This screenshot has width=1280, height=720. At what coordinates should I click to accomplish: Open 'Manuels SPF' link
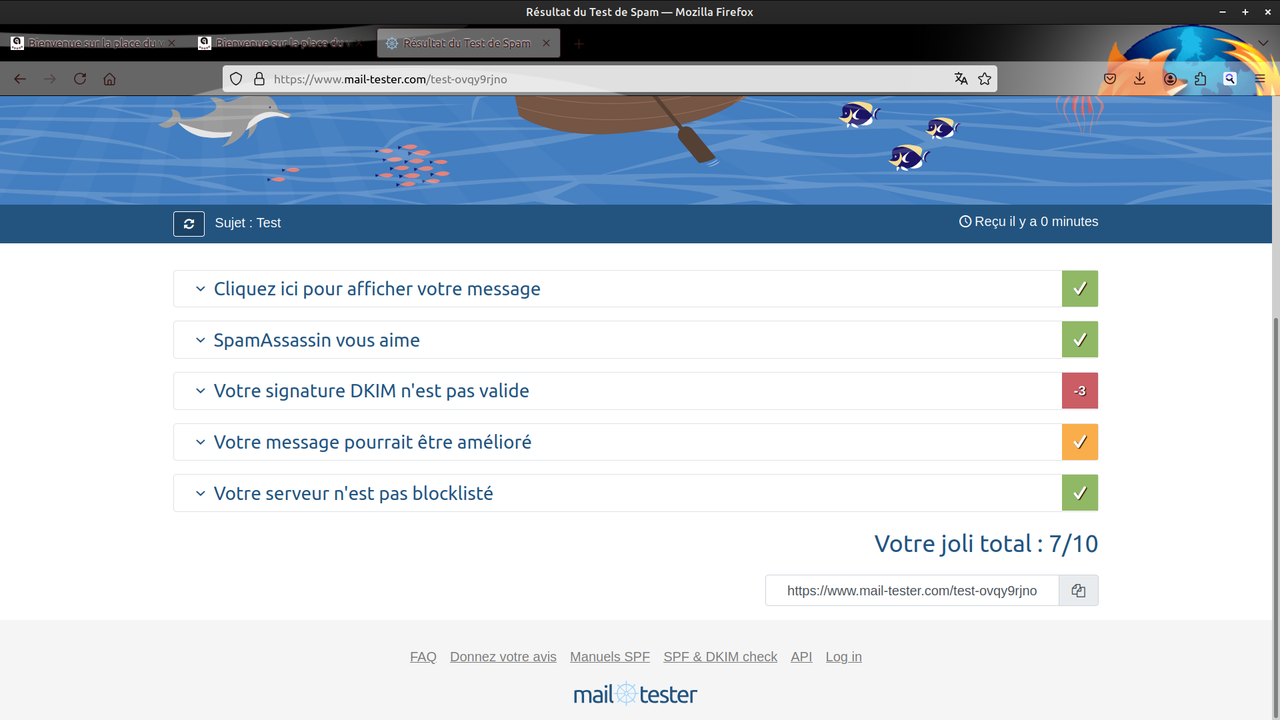[610, 657]
